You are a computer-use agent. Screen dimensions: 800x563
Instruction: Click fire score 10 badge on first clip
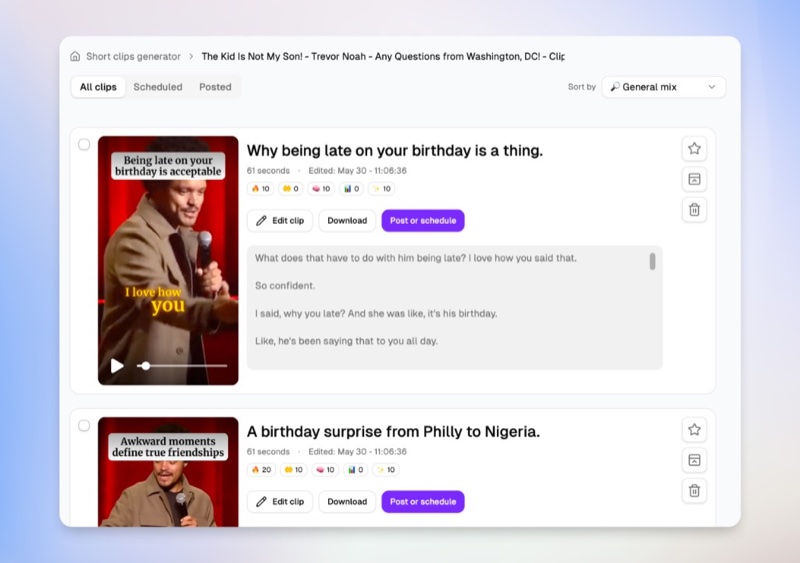pos(261,189)
